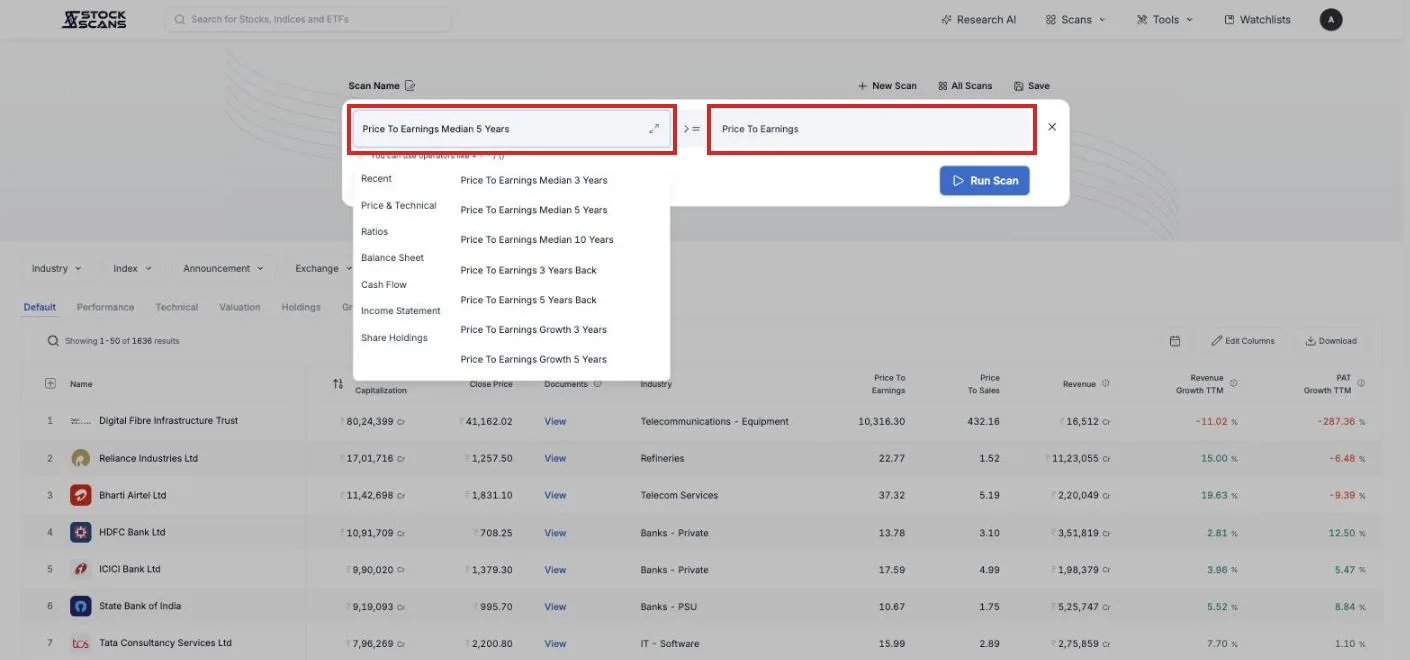
Task: Select the Cash Flow category
Action: click(384, 285)
